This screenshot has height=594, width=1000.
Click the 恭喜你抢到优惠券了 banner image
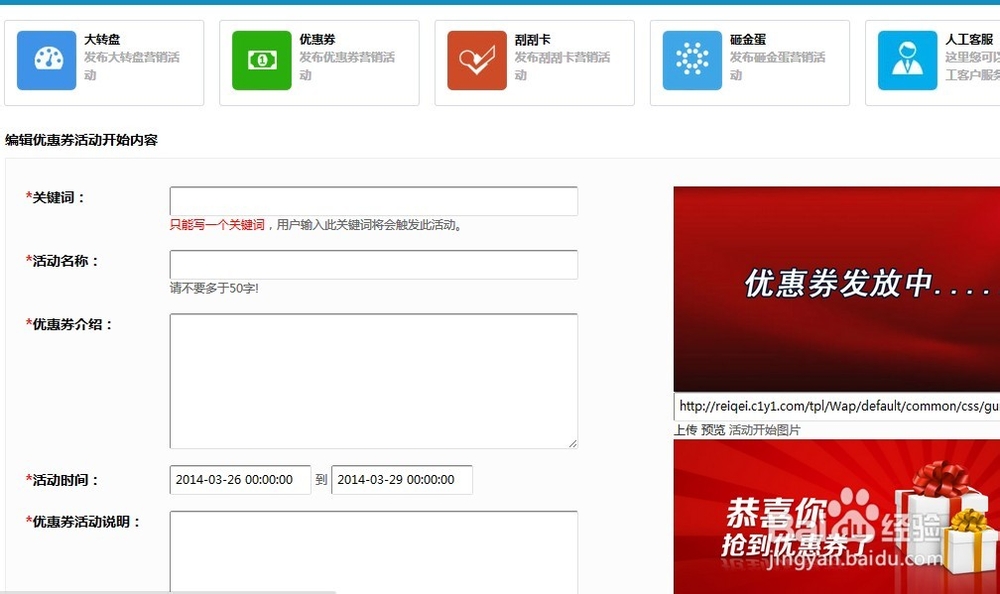837,517
